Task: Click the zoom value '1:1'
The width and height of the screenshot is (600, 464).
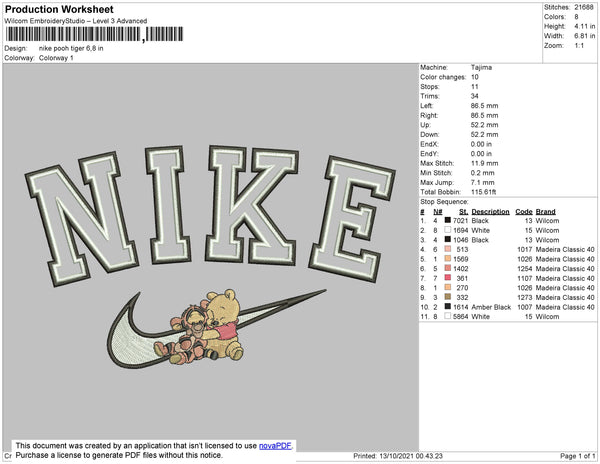Action: tap(579, 46)
